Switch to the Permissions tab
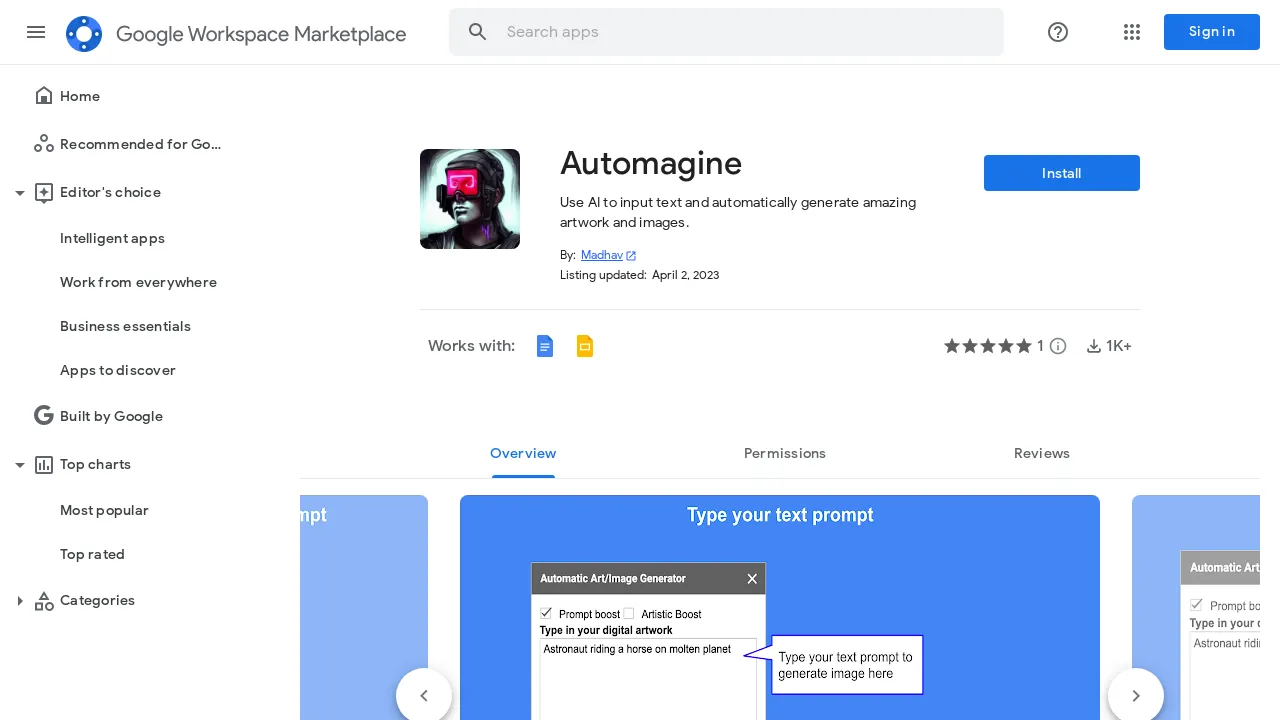 point(785,454)
